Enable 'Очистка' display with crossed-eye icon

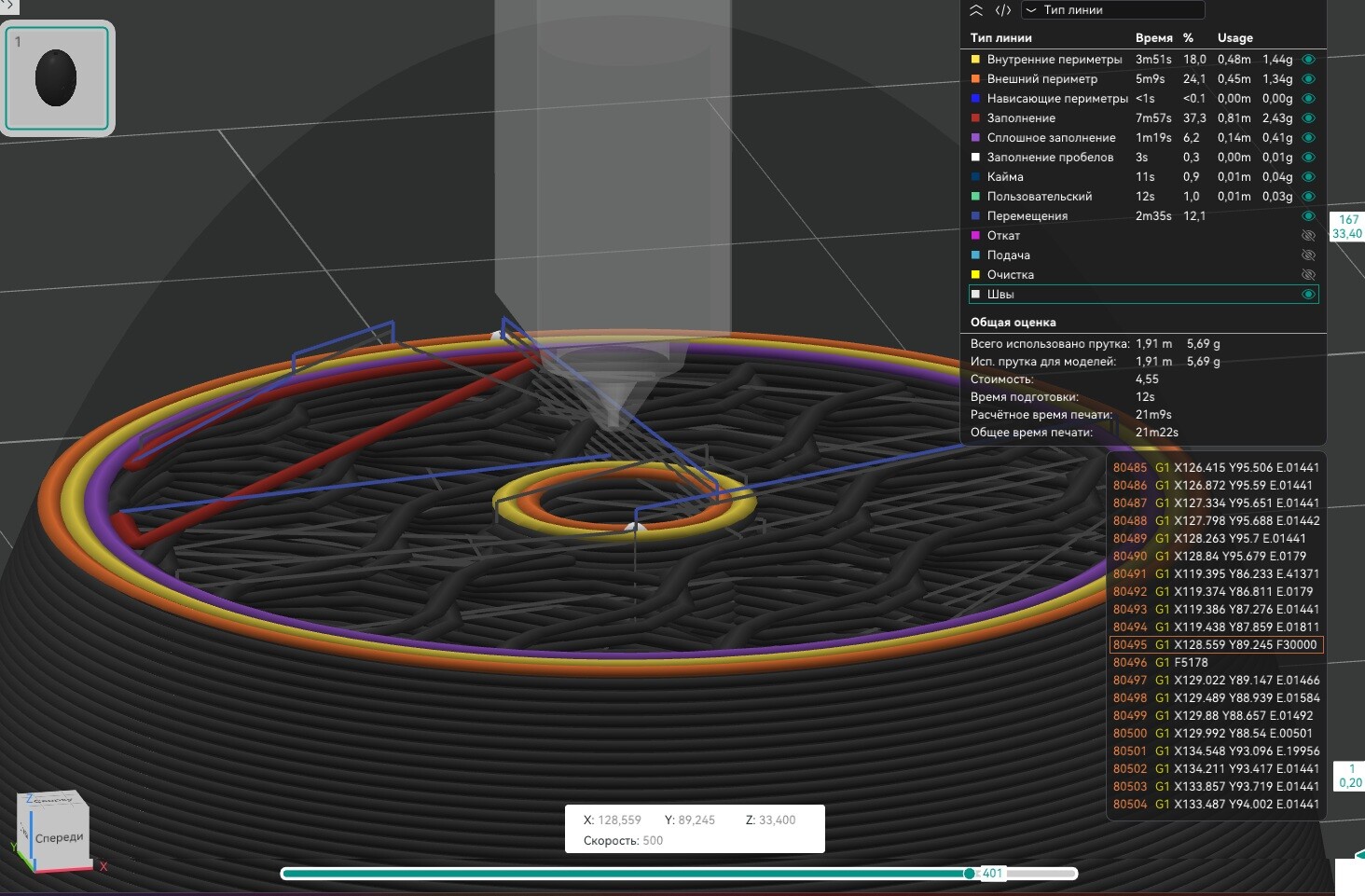pos(1308,275)
